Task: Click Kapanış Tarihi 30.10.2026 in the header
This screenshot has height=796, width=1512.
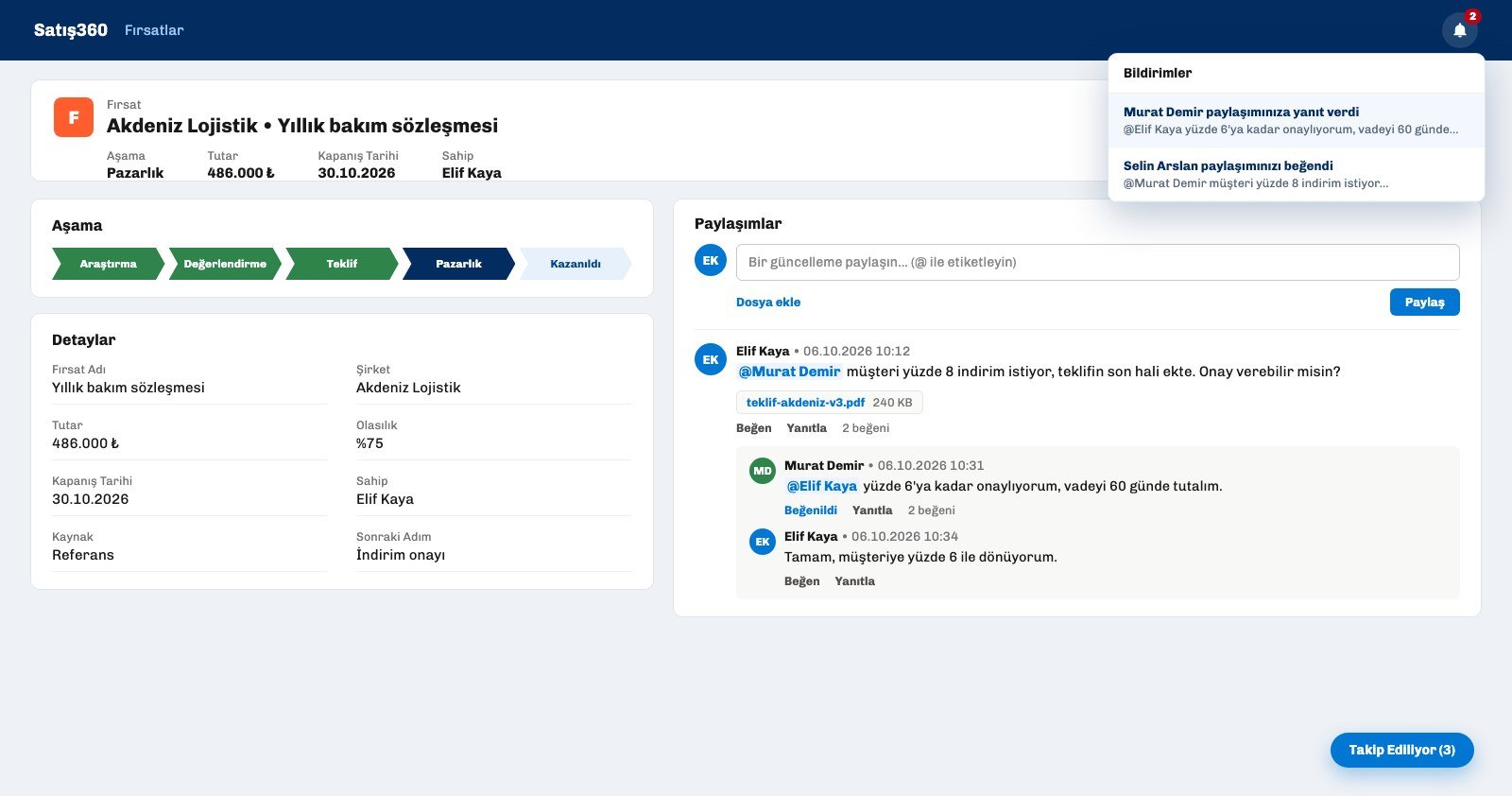Action: point(356,173)
